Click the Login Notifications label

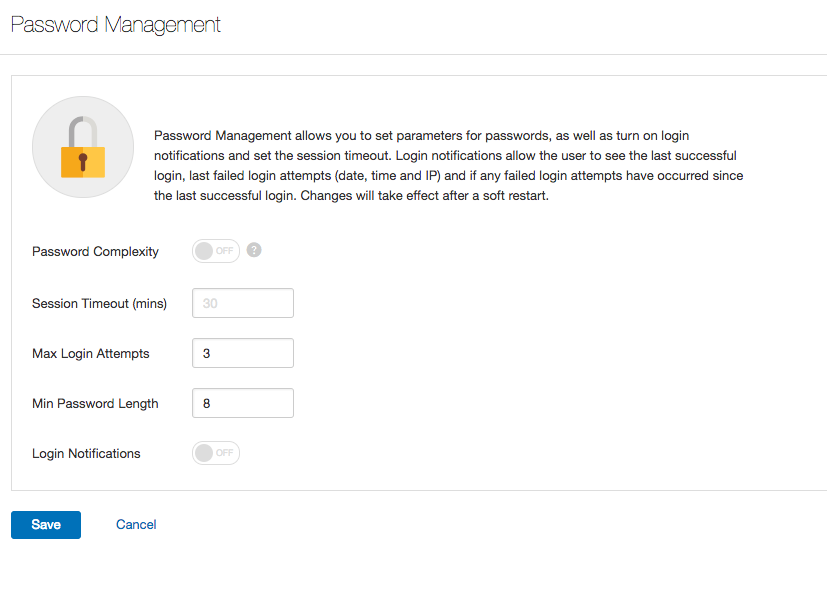pyautogui.click(x=86, y=453)
